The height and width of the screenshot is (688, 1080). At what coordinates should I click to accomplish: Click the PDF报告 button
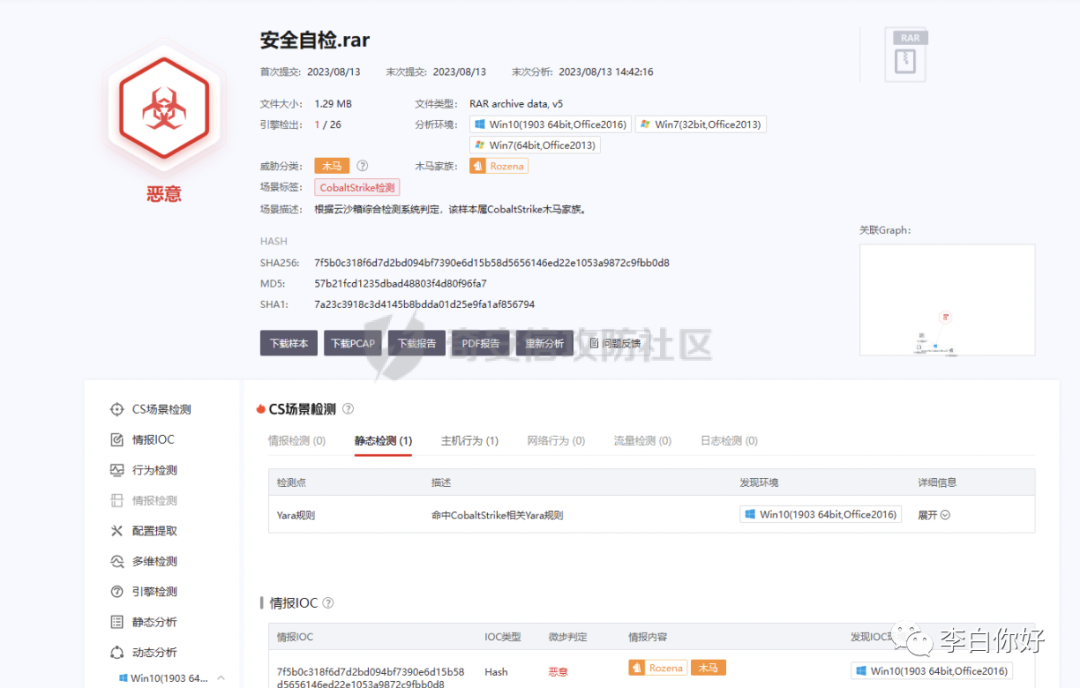click(x=481, y=343)
